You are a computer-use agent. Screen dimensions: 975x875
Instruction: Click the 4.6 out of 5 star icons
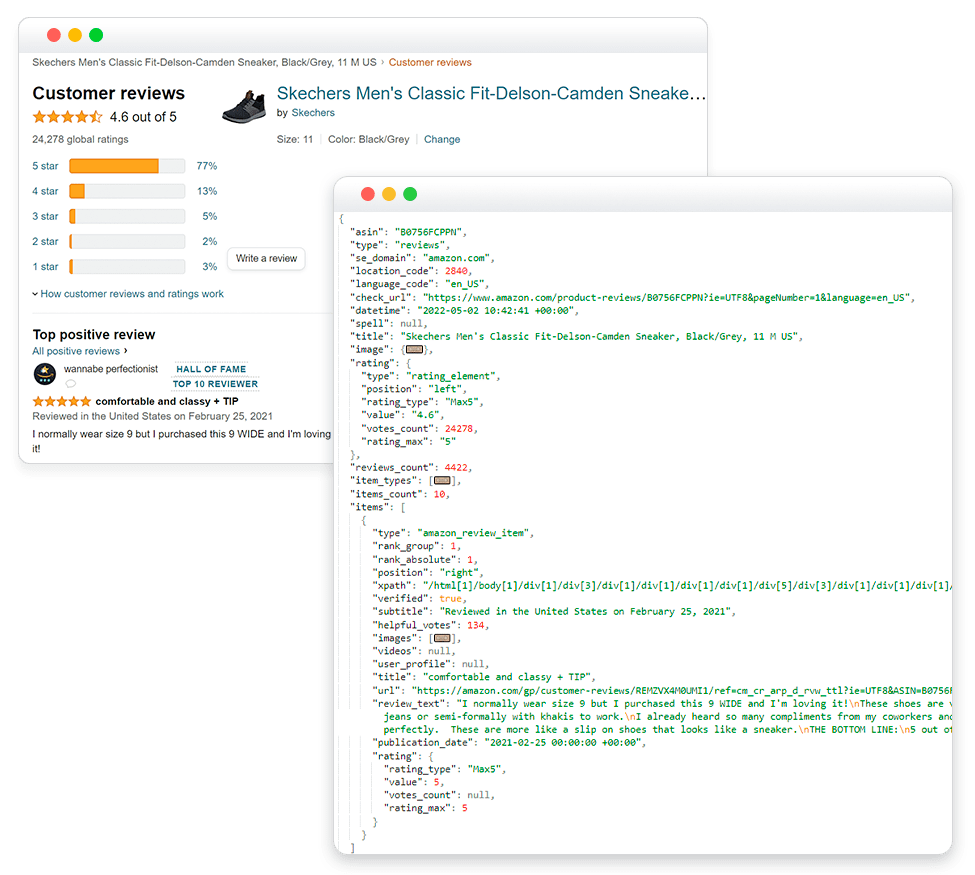(67, 116)
